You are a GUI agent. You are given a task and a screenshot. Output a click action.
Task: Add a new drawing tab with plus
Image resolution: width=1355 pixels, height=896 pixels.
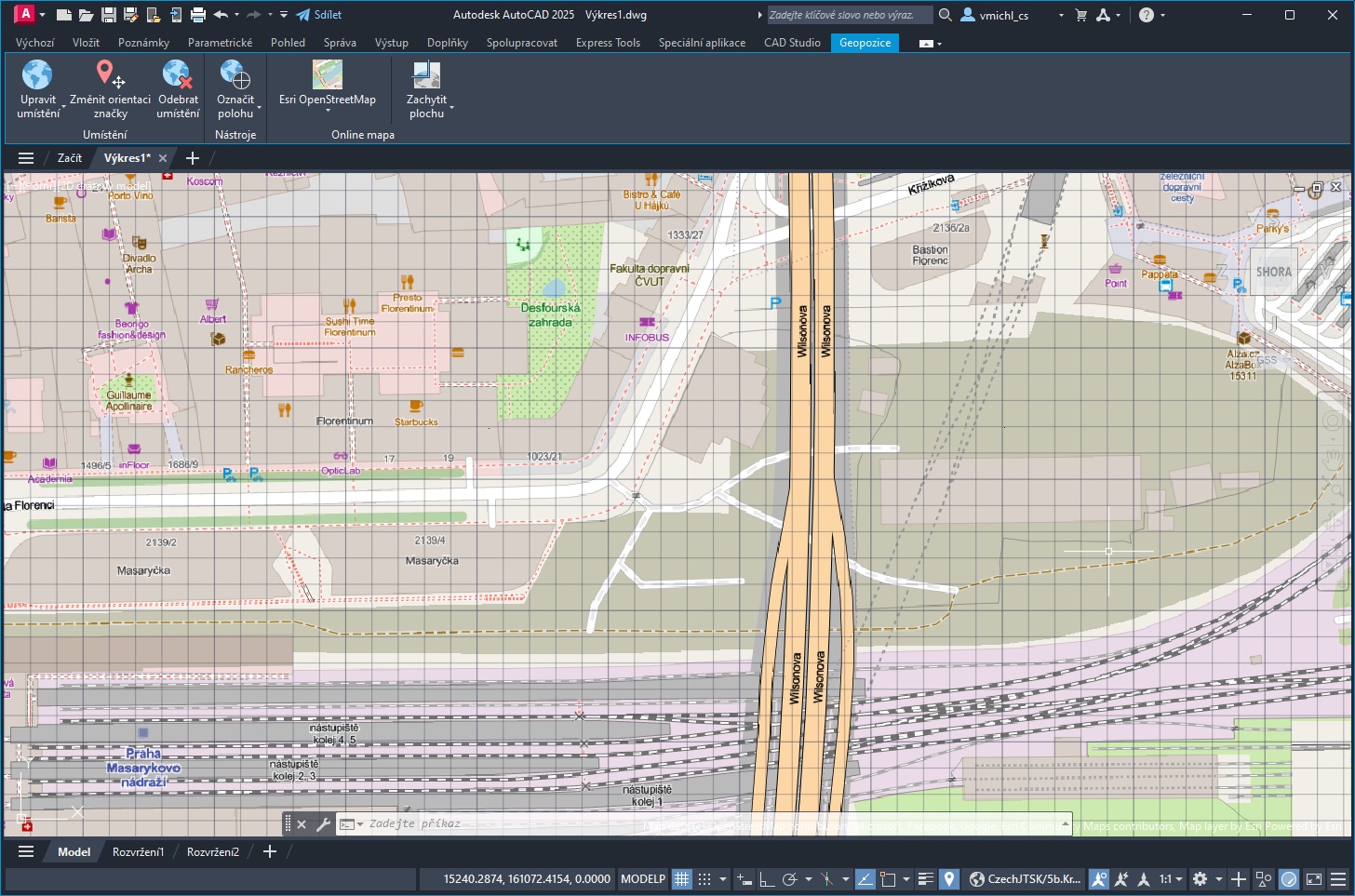pos(193,158)
